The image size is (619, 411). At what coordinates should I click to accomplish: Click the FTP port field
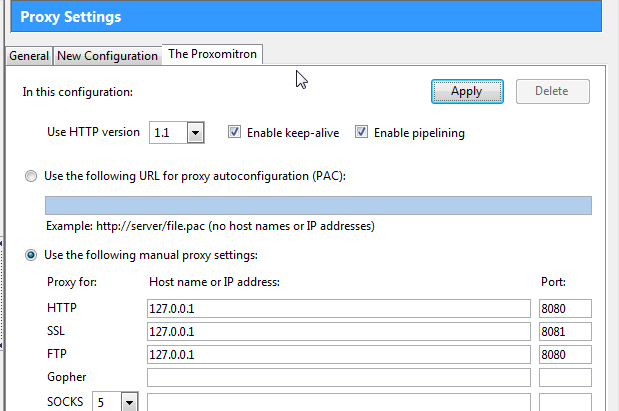[x=564, y=354]
